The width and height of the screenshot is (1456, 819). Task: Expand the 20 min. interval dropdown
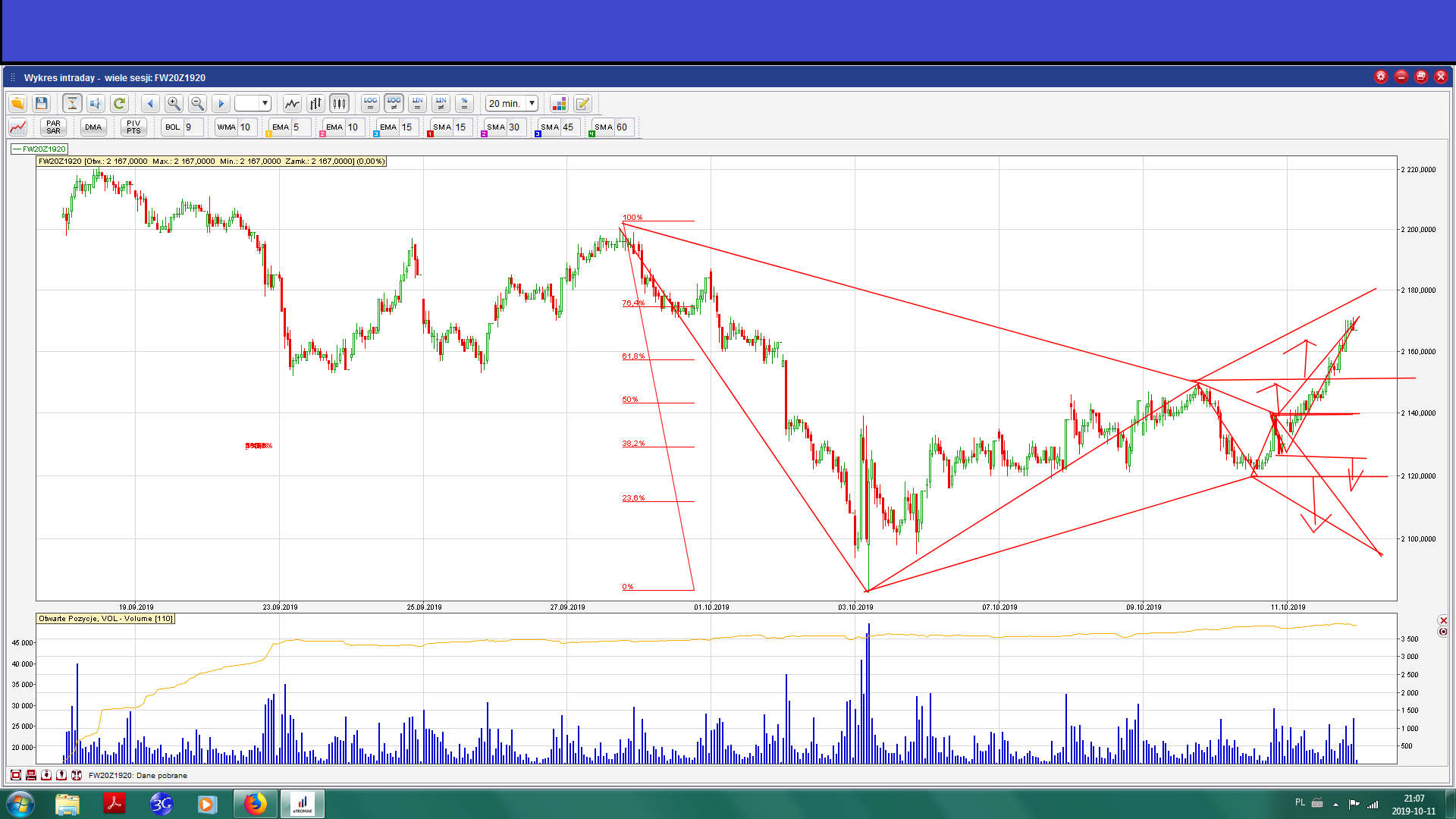point(532,103)
